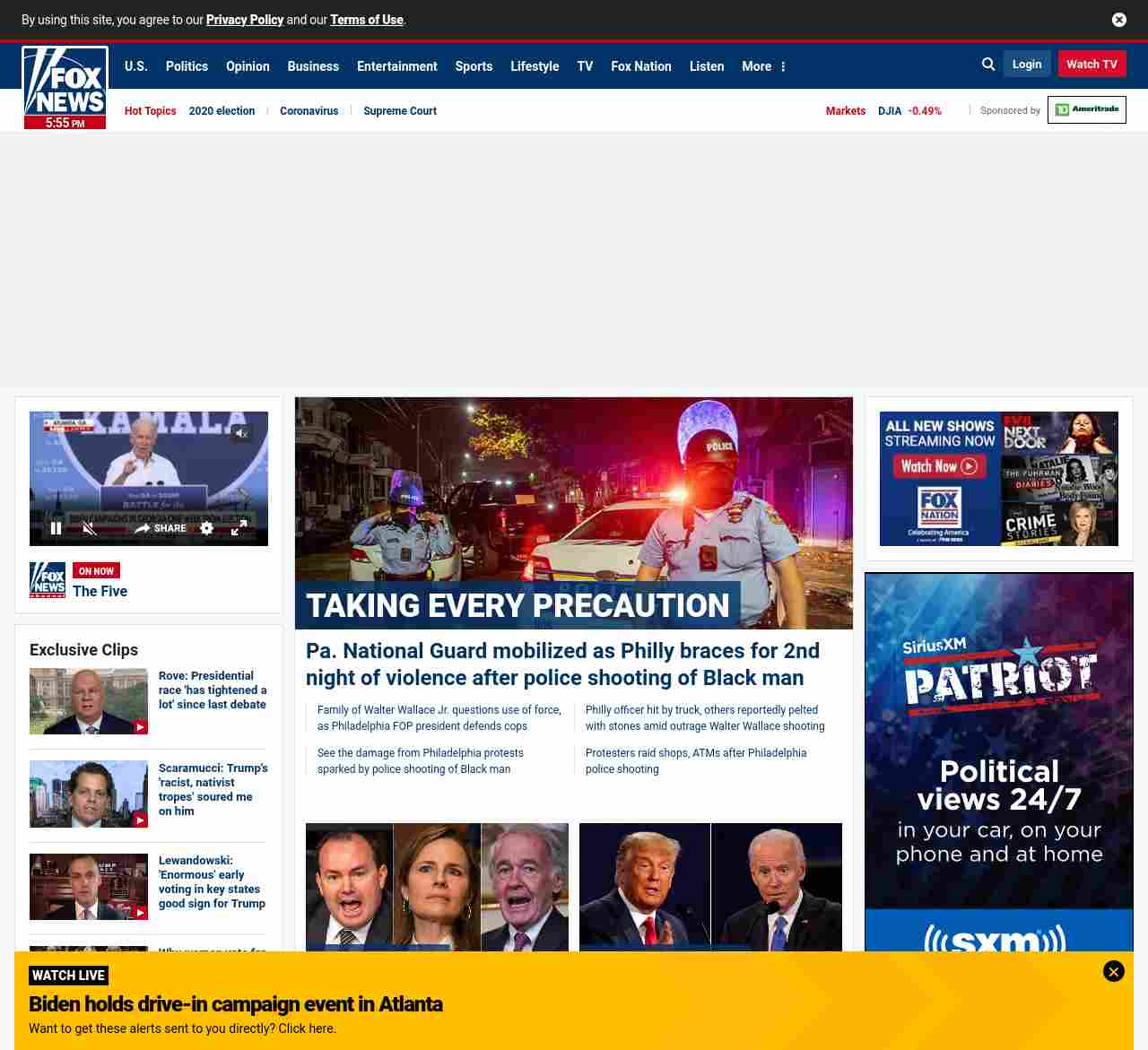Select Entertainment in the navigation bar

point(396,66)
